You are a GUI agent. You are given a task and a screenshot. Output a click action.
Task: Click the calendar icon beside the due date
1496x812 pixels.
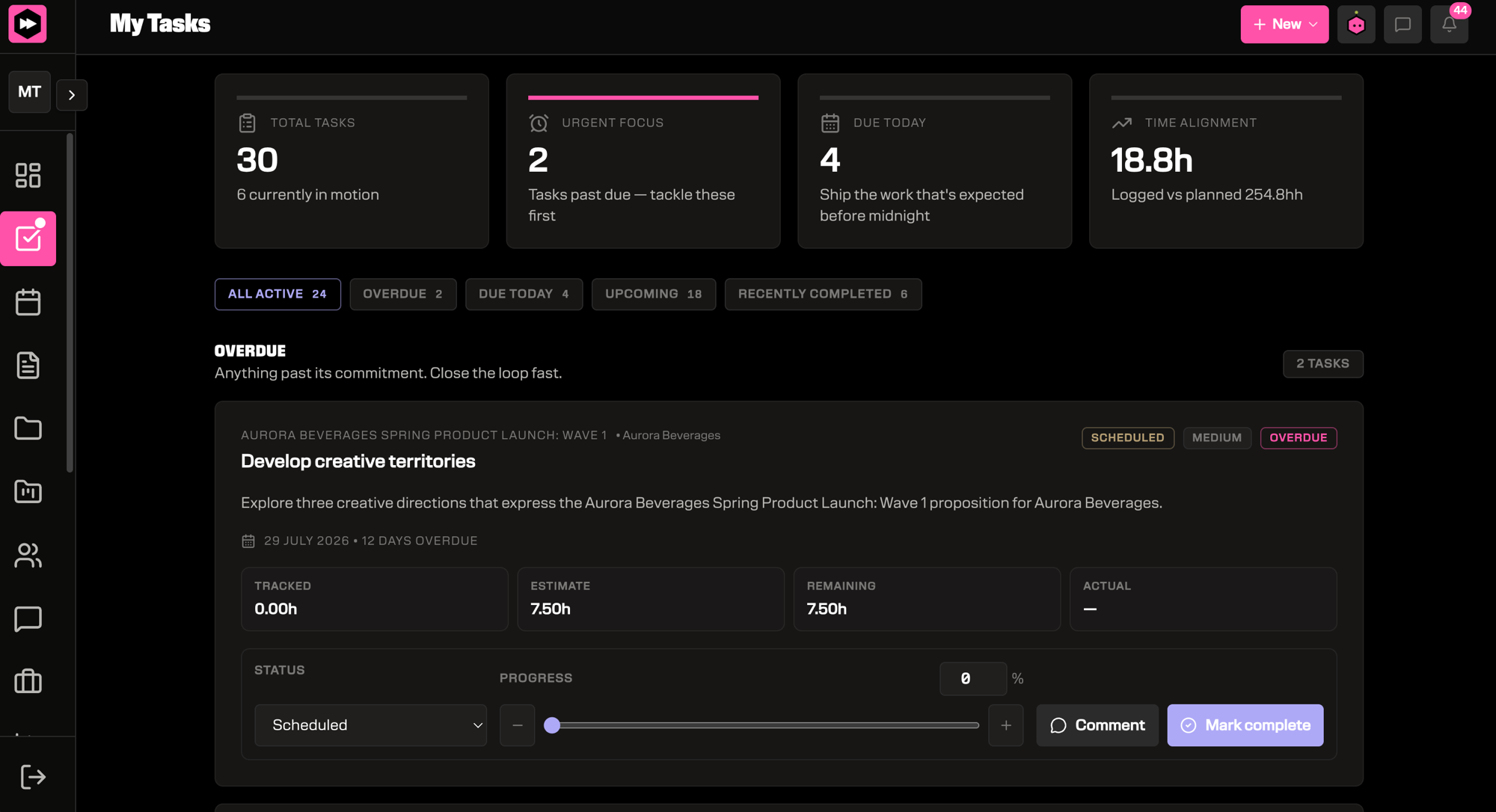pyautogui.click(x=248, y=541)
